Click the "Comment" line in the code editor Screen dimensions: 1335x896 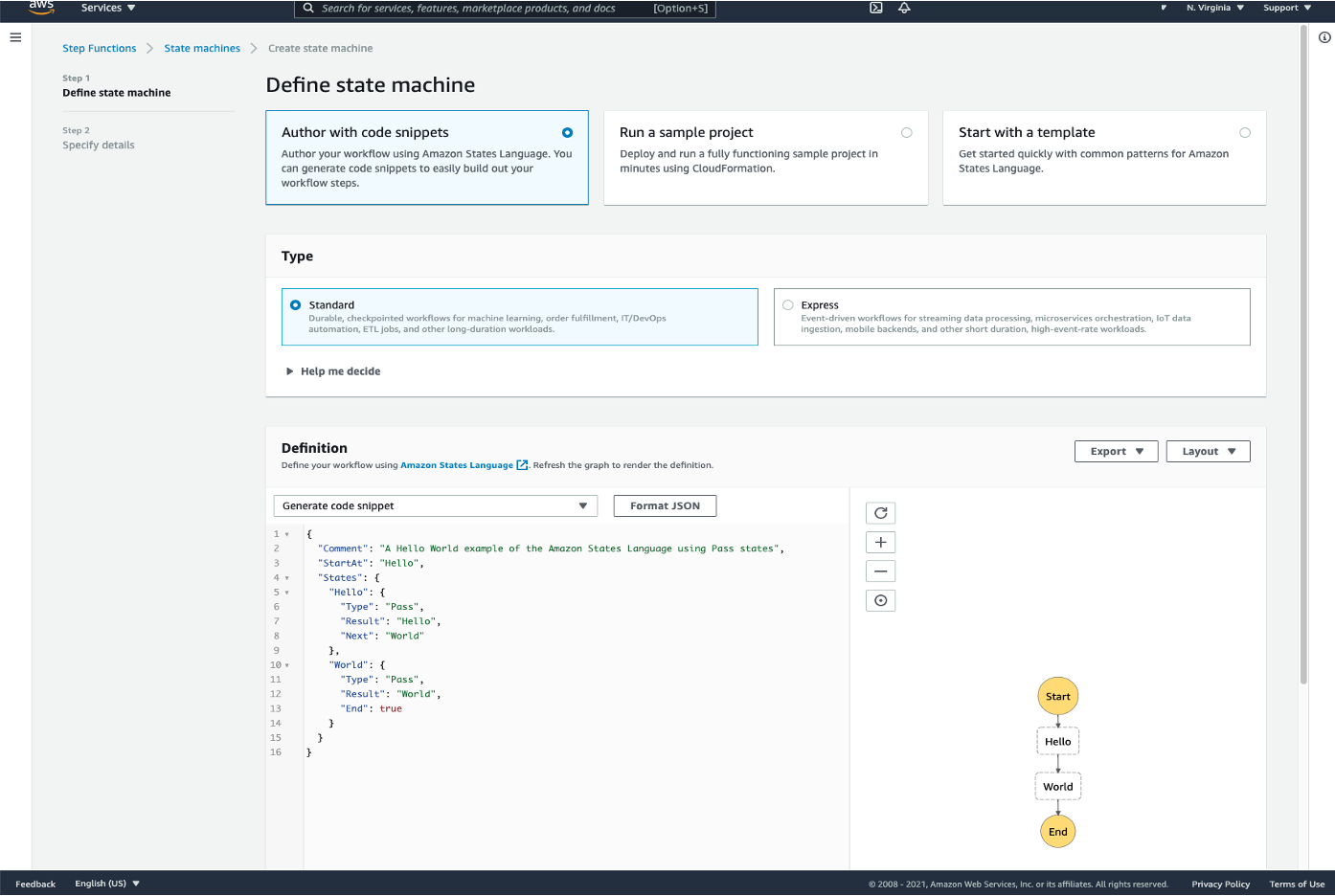(x=551, y=549)
